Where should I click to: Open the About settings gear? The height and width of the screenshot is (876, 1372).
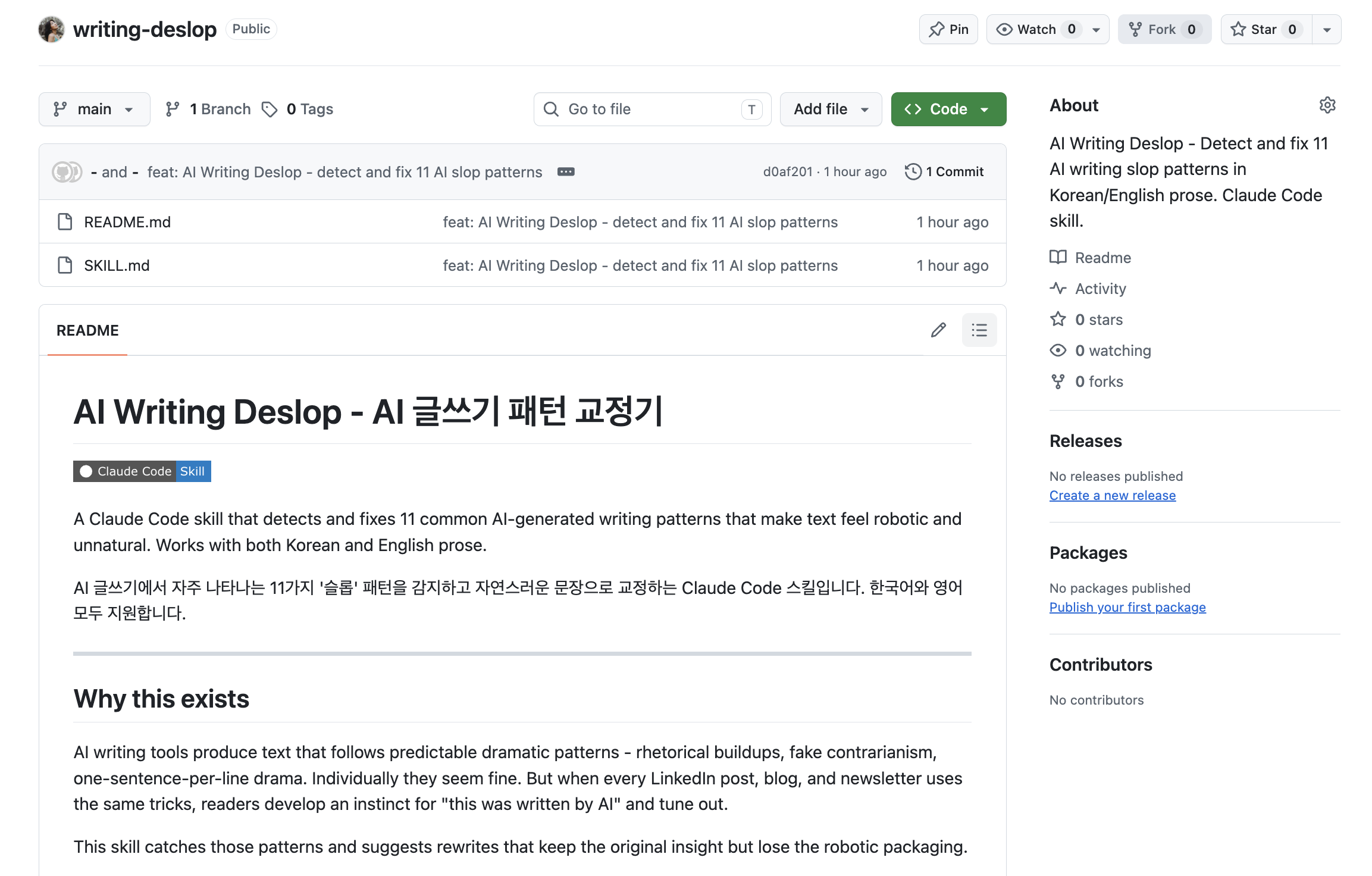tap(1327, 105)
